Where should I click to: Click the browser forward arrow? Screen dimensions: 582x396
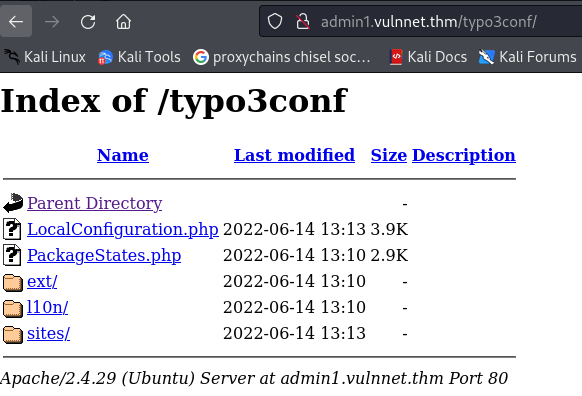point(52,22)
